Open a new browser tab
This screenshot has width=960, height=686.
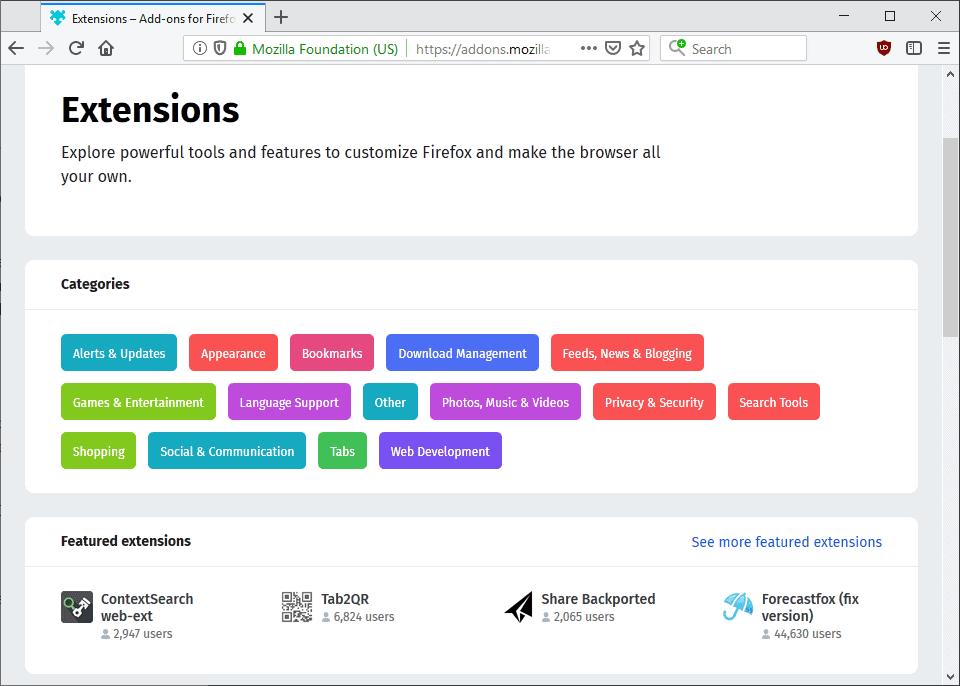281,17
